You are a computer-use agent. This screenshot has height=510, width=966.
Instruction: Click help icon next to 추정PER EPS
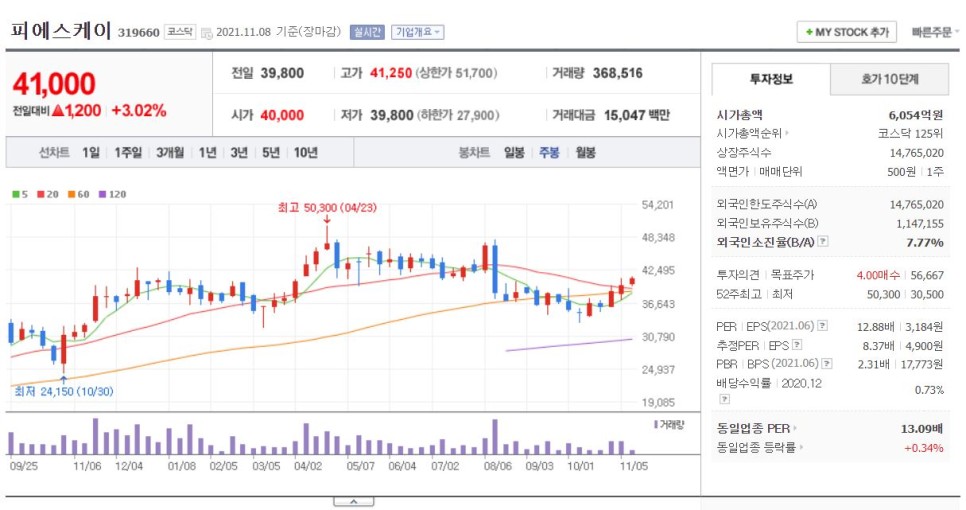[x=797, y=345]
